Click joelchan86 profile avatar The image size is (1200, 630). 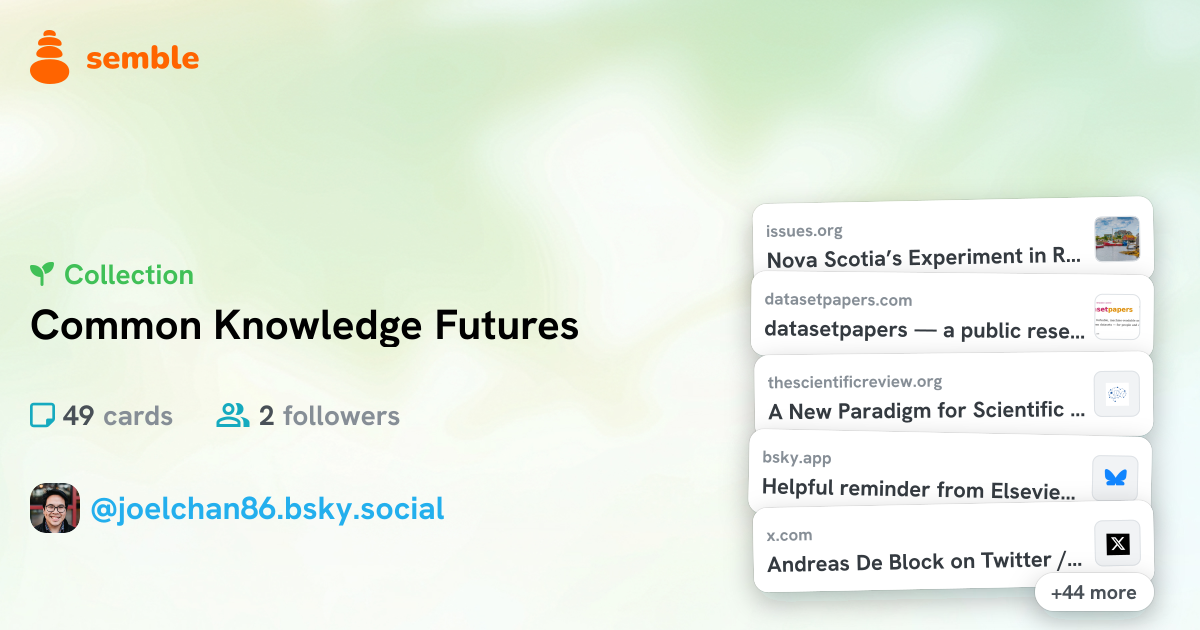click(55, 508)
